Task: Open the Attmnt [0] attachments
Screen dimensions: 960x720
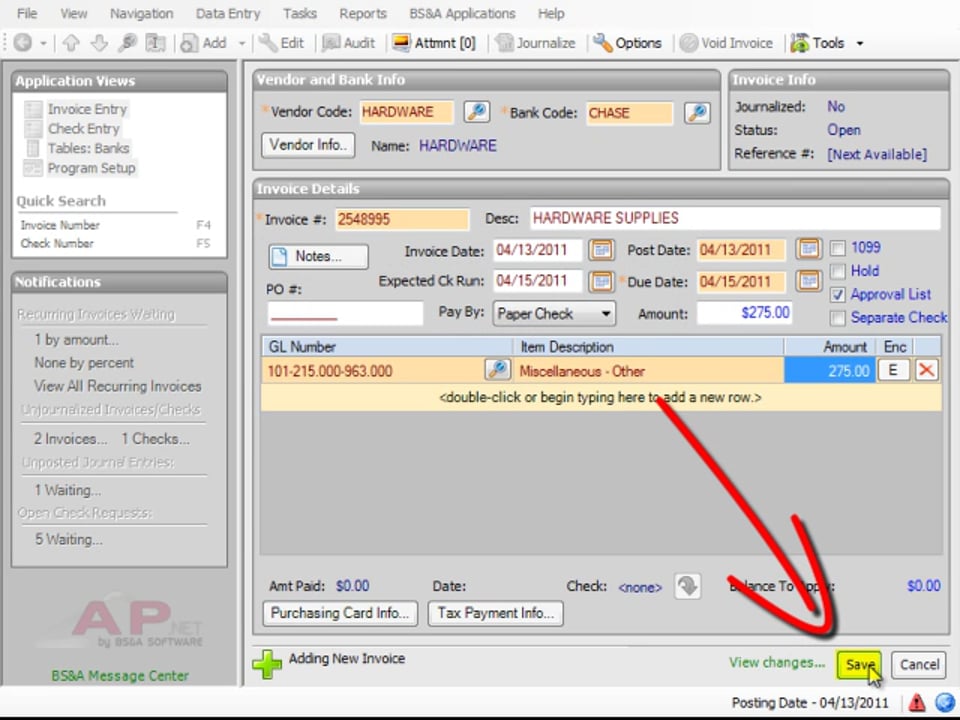Action: tap(434, 43)
